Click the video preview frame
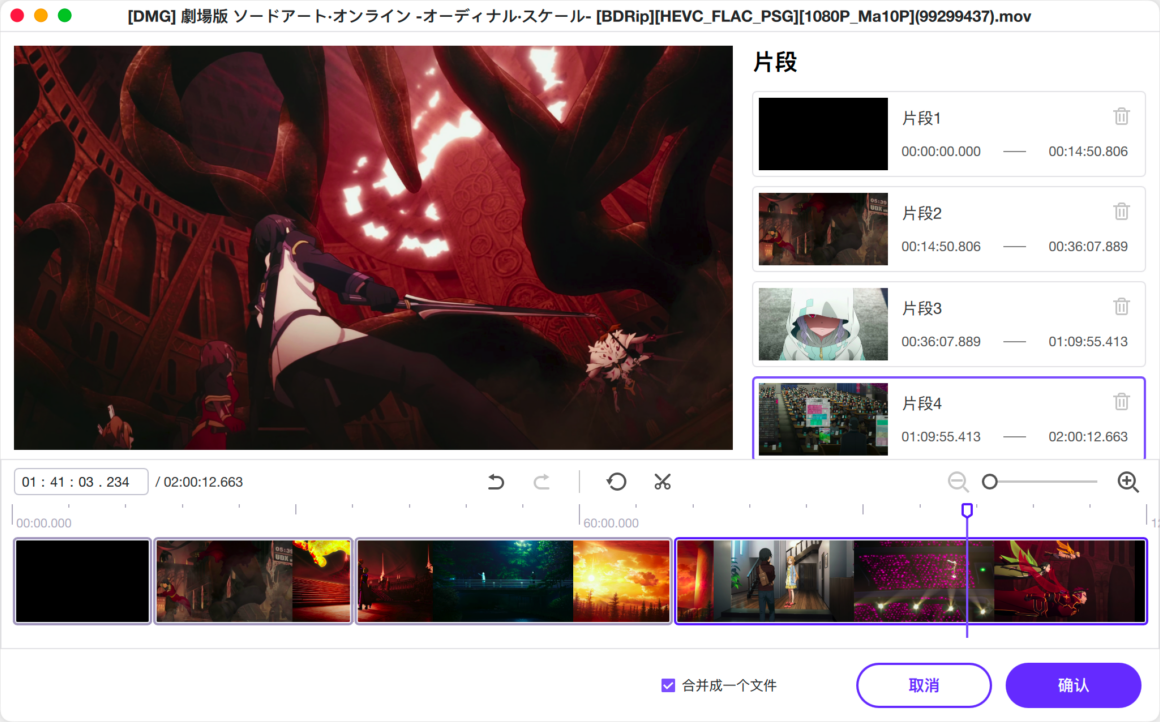Screen dimensions: 1160x722 coord(373,248)
